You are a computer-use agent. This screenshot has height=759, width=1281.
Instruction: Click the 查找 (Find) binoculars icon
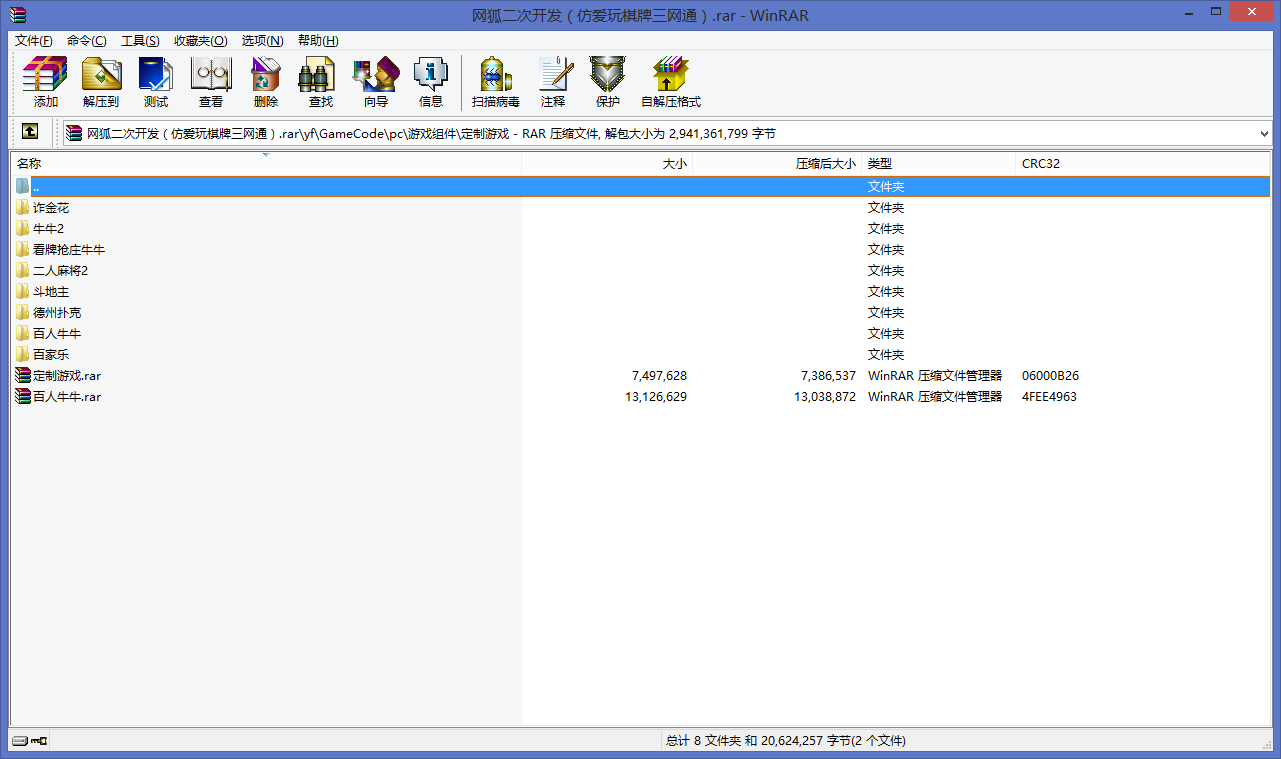321,81
